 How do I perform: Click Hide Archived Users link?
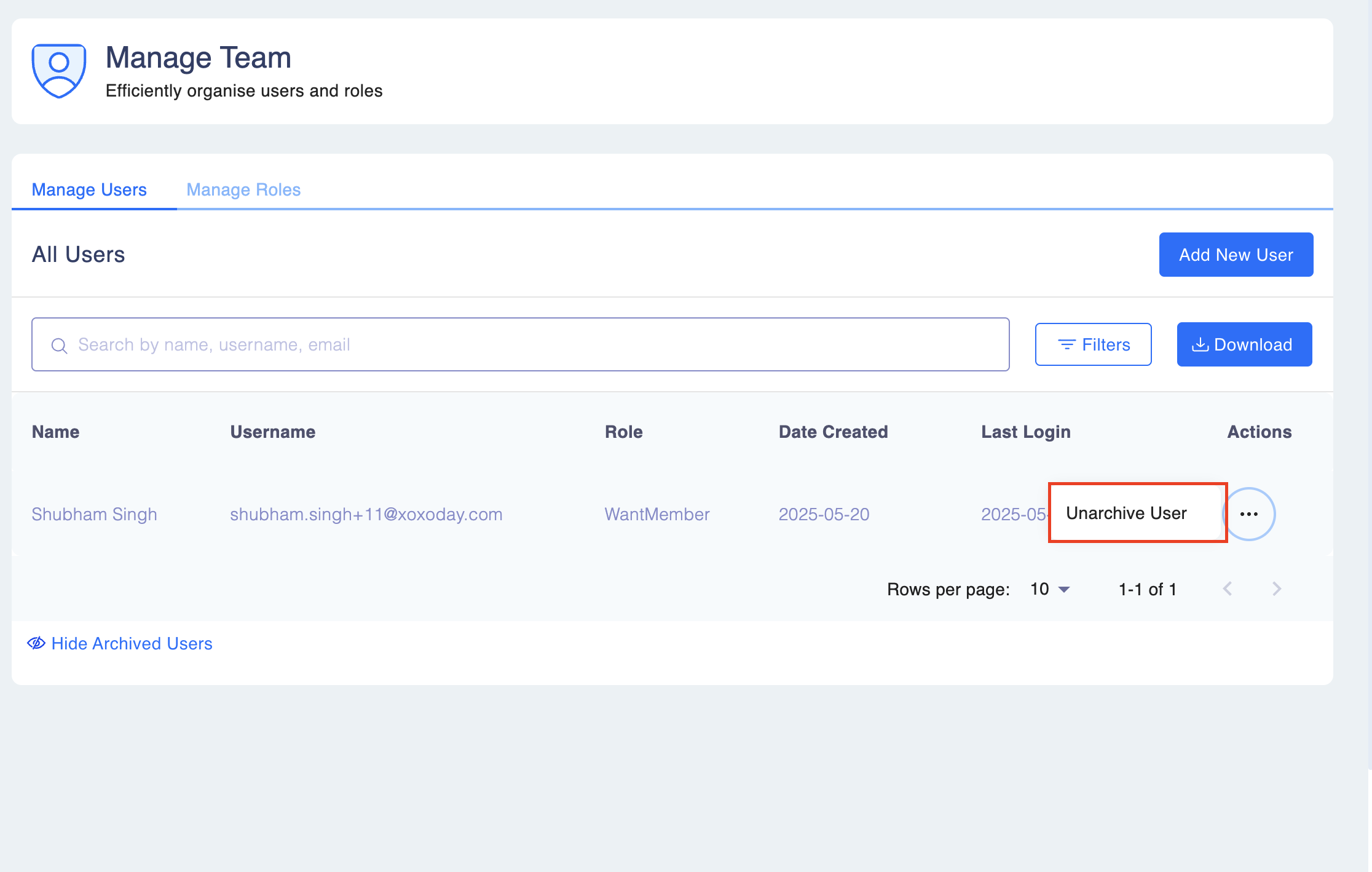tap(132, 643)
